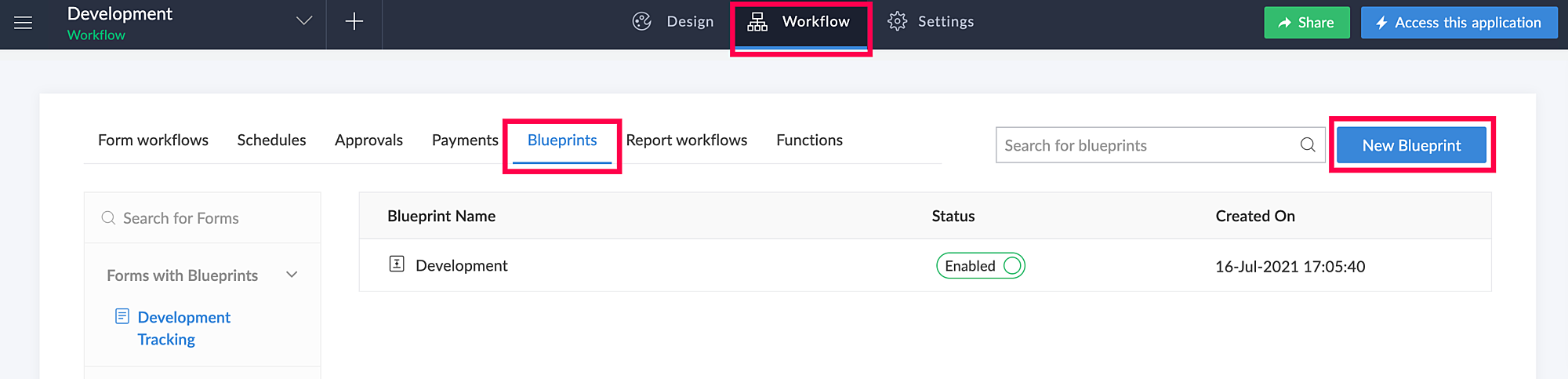Click the Design palette icon
1568x379 pixels.
[x=642, y=22]
